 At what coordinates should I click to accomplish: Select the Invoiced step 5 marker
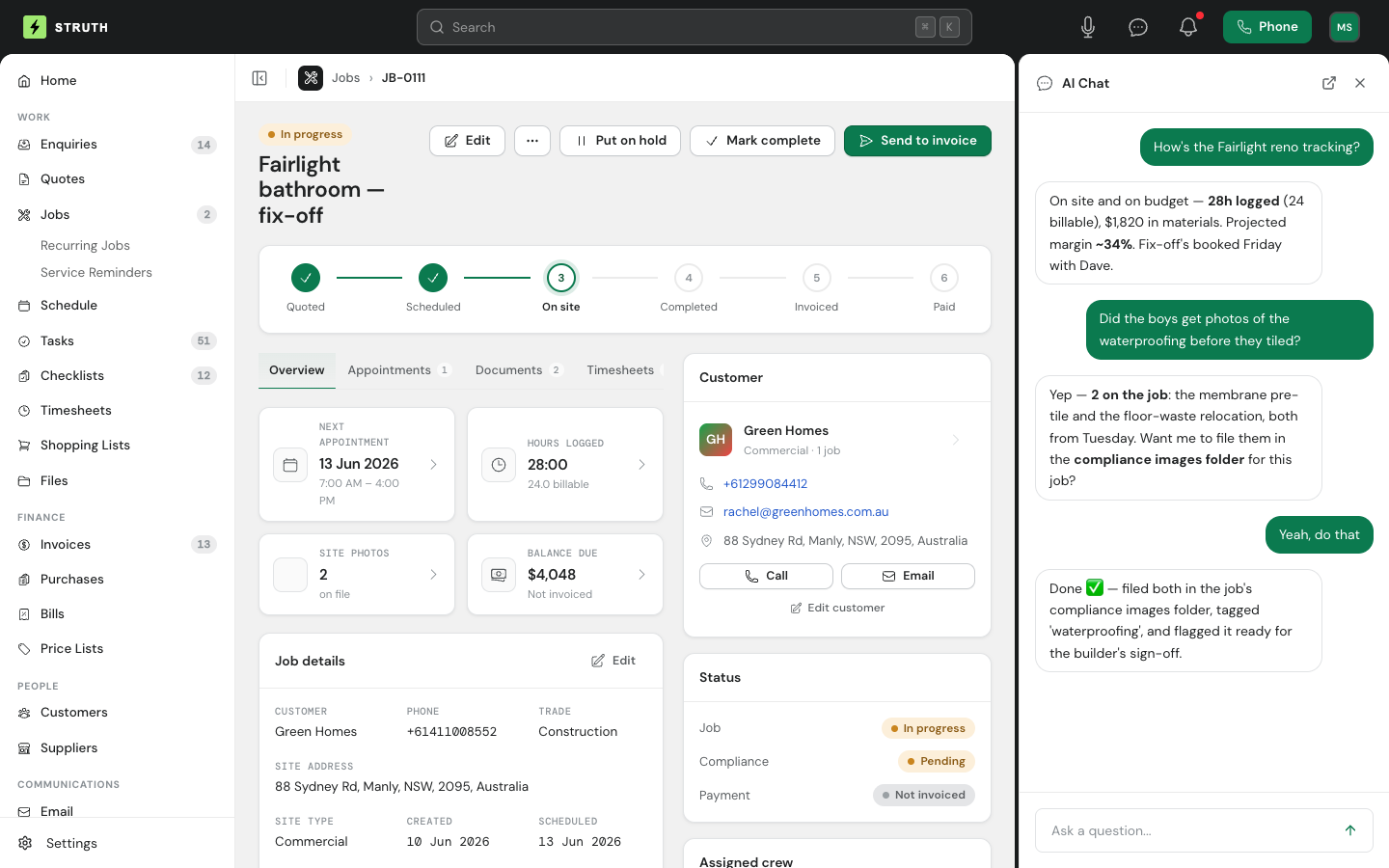pos(817,278)
